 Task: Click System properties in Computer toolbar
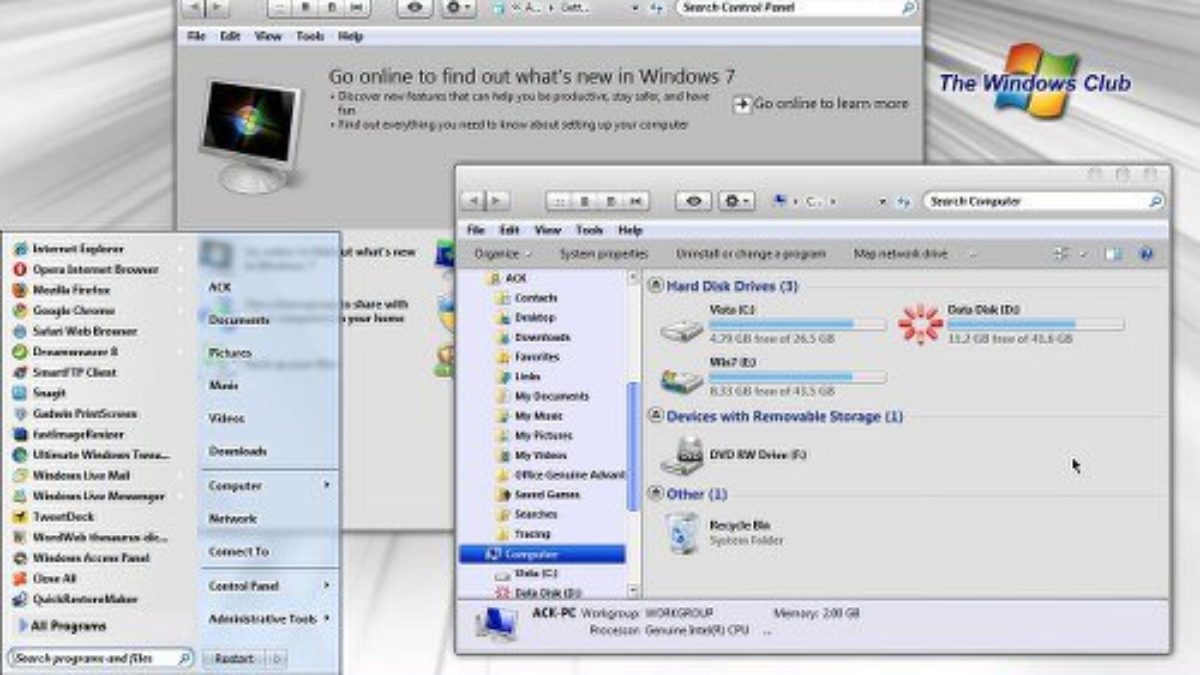(x=604, y=254)
